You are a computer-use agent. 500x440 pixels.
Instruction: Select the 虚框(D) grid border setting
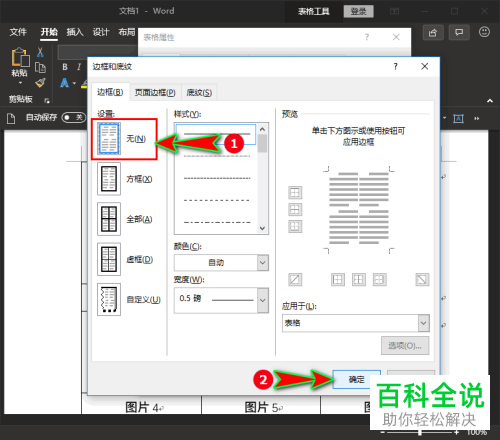click(109, 259)
